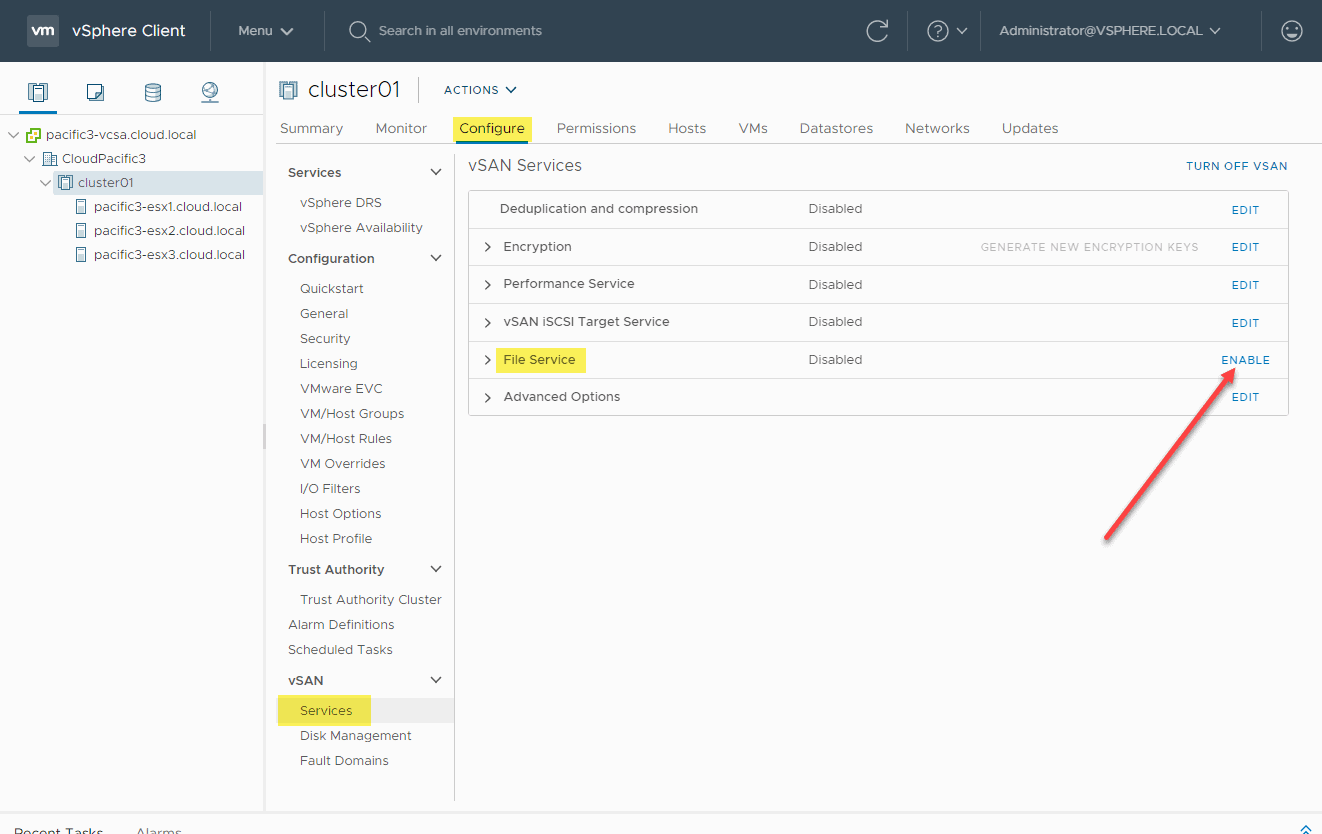1322x834 pixels.
Task: Open vSphere Availability settings
Action: tap(361, 227)
